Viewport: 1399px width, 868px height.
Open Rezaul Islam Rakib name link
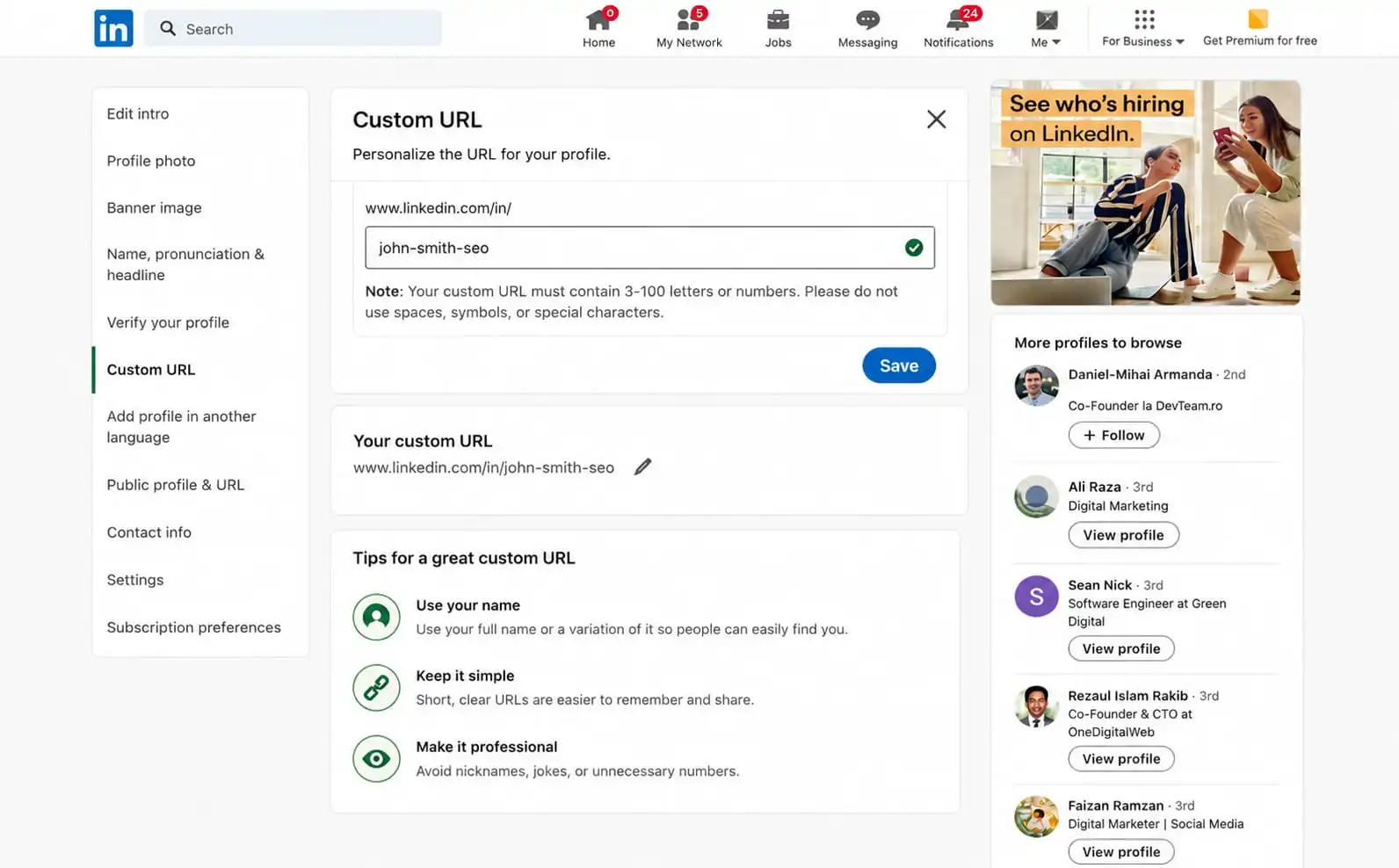(x=1127, y=696)
